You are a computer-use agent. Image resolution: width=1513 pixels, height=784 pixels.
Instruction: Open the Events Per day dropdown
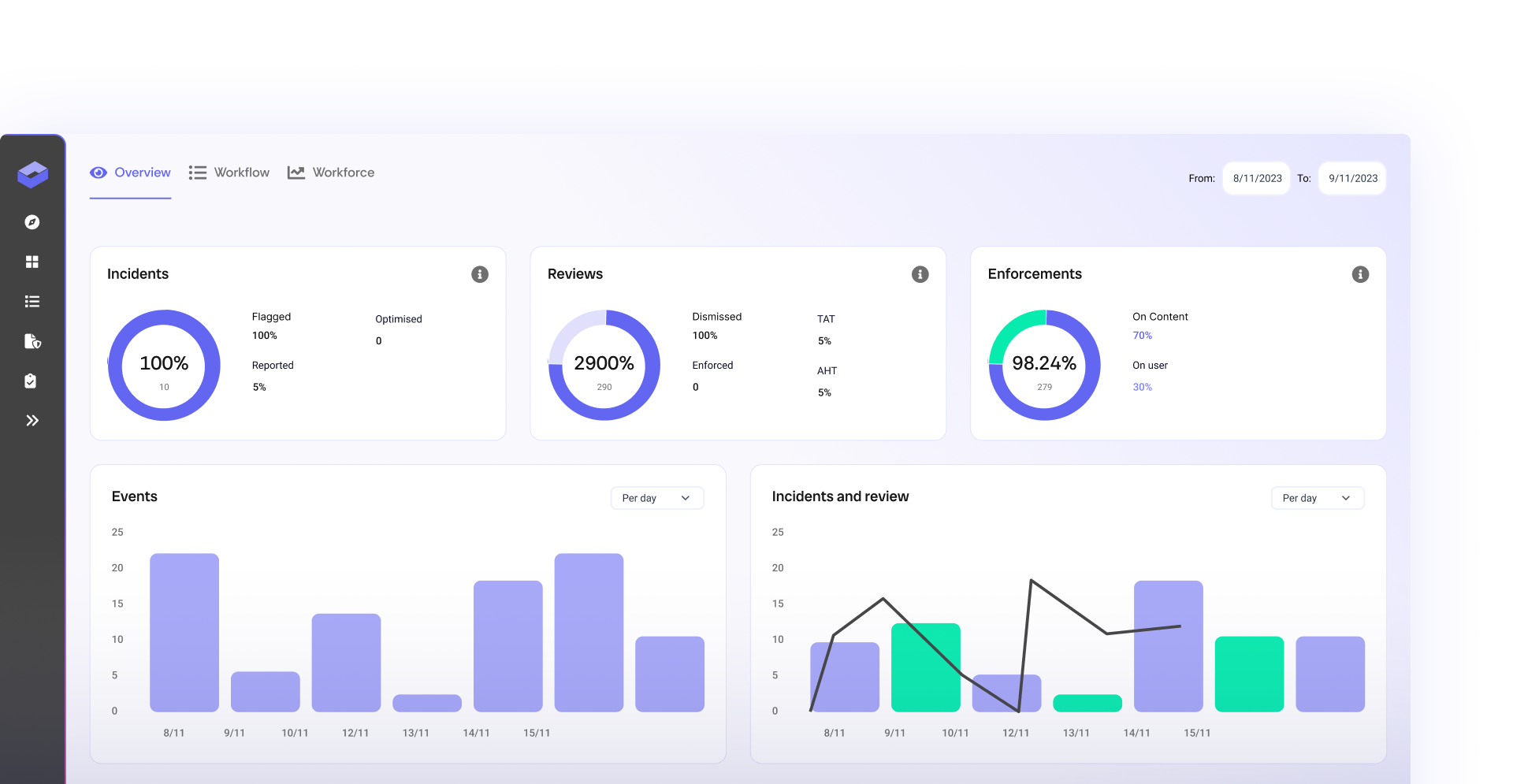tap(656, 498)
